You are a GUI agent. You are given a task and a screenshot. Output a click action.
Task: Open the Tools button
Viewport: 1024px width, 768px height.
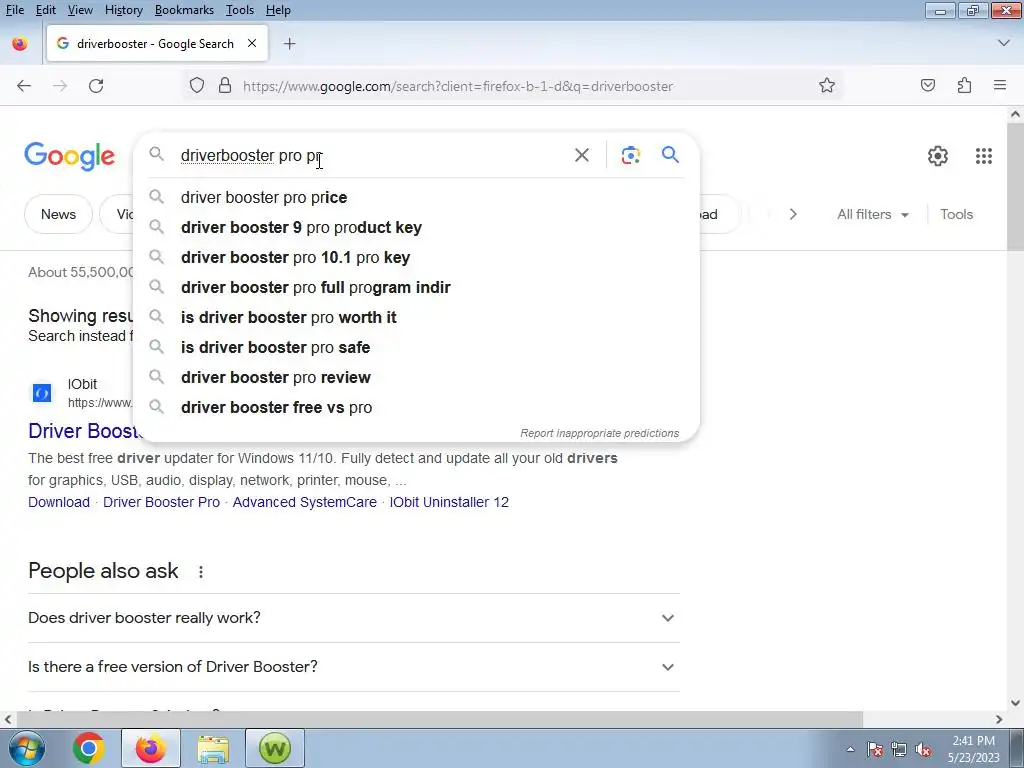pos(956,214)
